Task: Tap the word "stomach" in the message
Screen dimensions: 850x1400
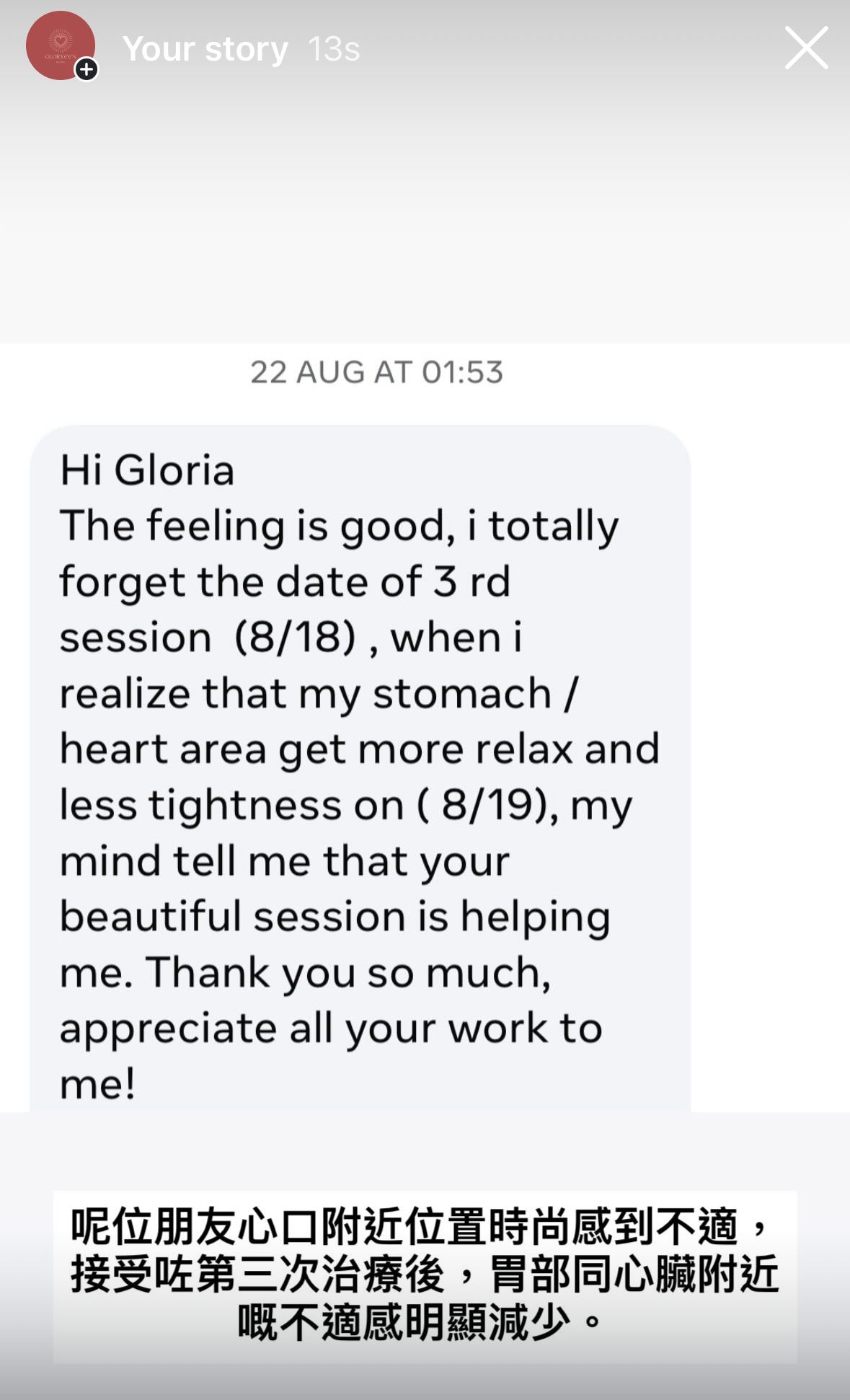Action: point(461,694)
